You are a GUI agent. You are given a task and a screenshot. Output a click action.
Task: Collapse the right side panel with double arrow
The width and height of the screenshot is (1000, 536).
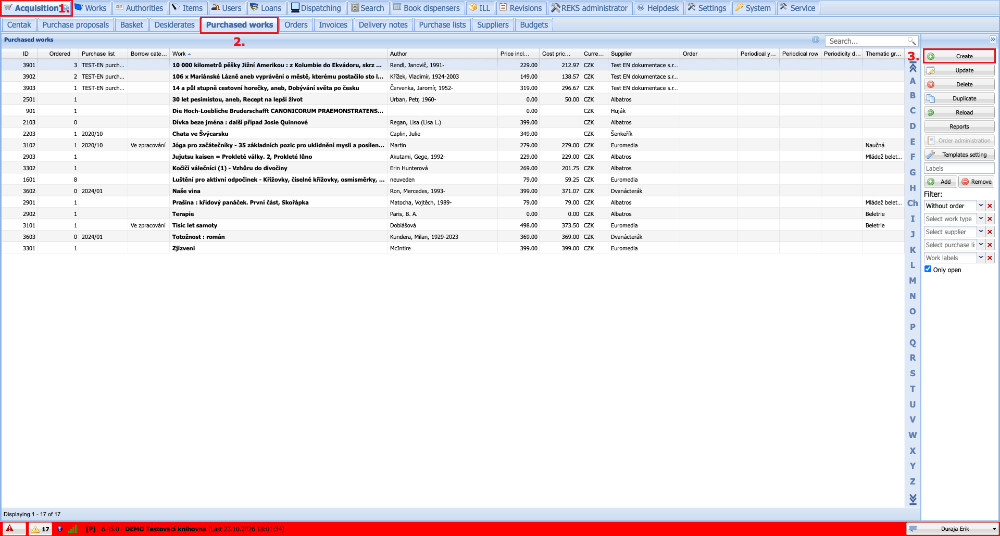(x=992, y=39)
